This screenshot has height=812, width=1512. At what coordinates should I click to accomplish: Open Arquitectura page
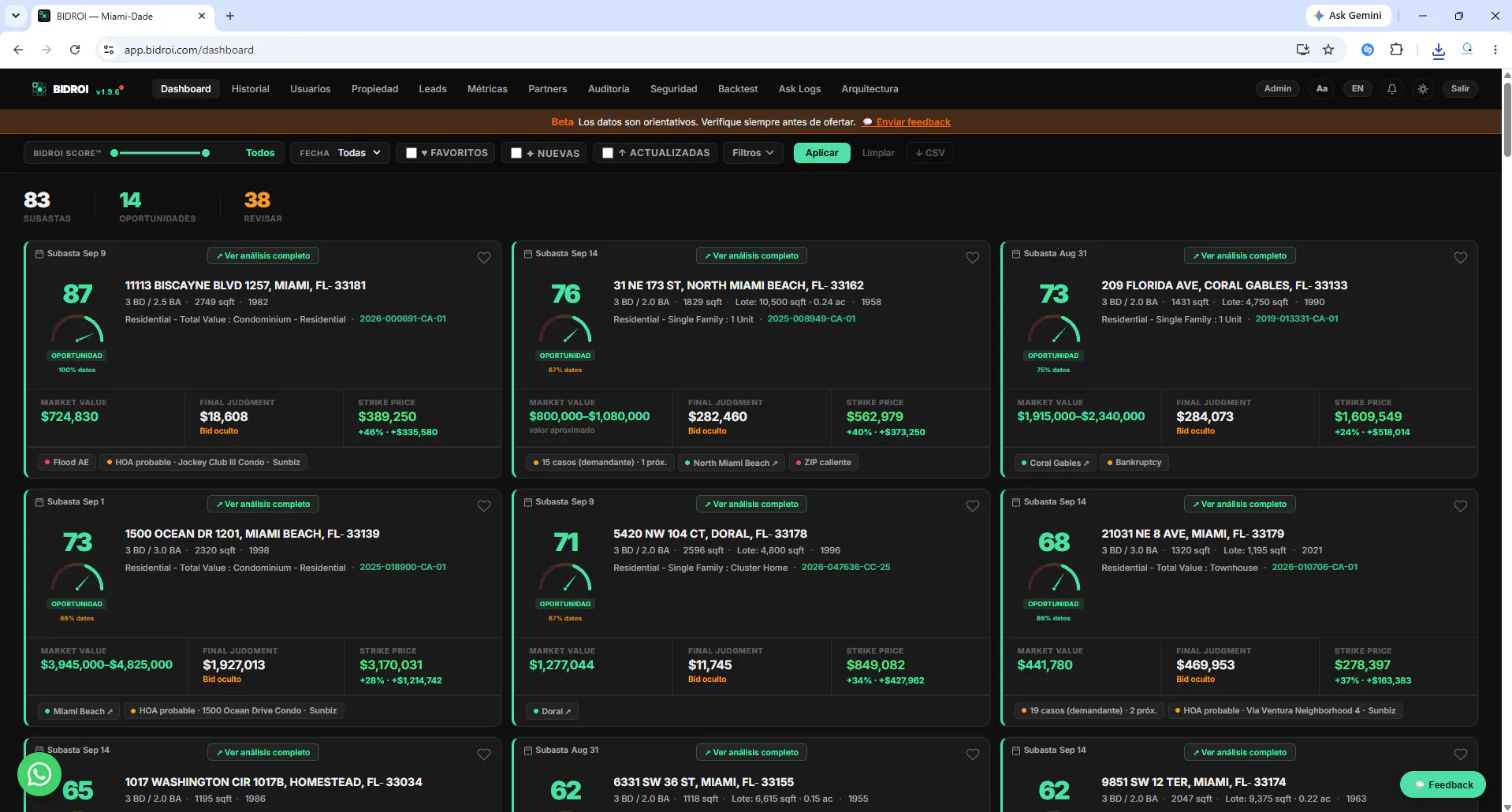870,89
